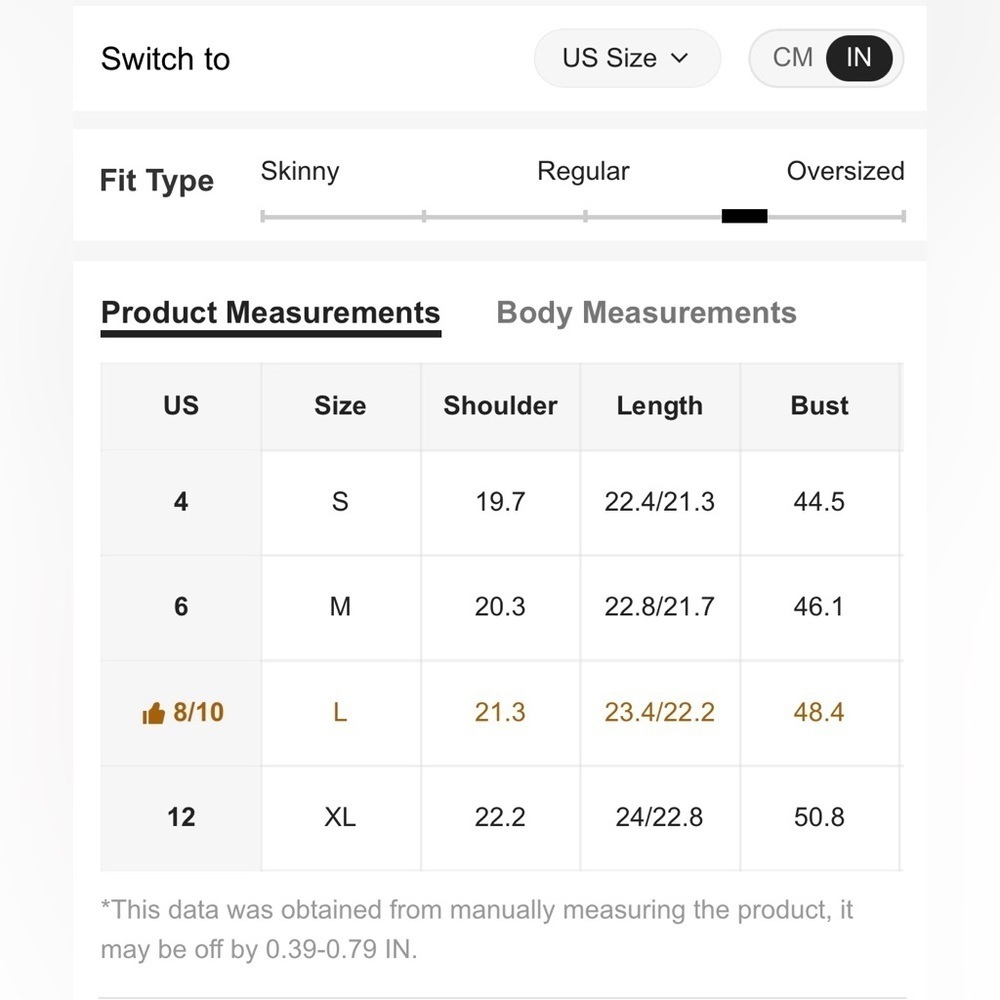Click the US size 12 row header
Image resolution: width=1000 pixels, height=1000 pixels.
181,818
